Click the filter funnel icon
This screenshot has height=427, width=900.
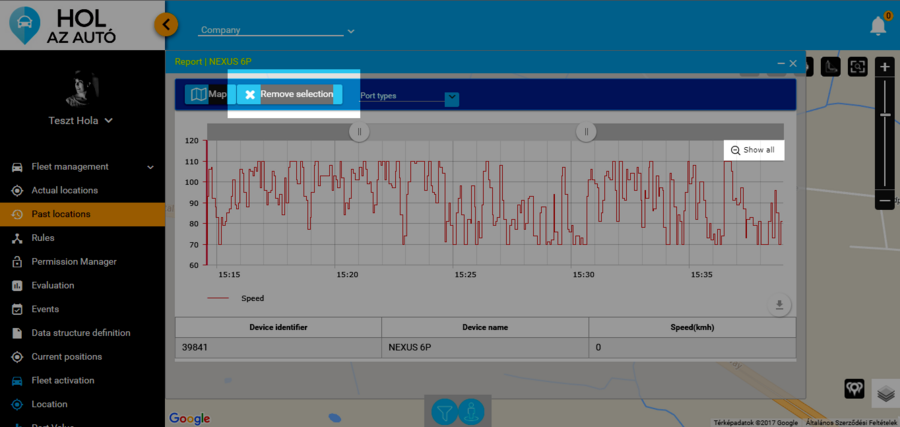(445, 411)
